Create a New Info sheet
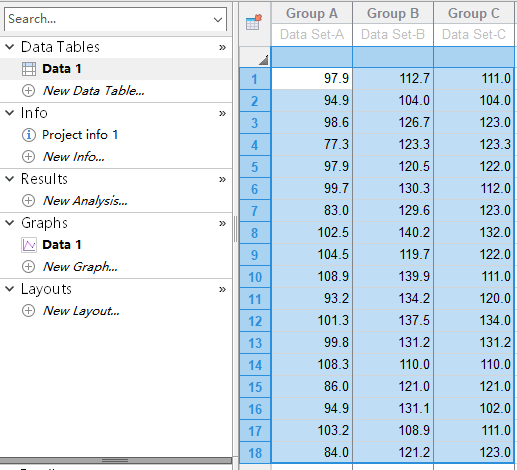Viewport: 517px width, 470px height. click(74, 157)
